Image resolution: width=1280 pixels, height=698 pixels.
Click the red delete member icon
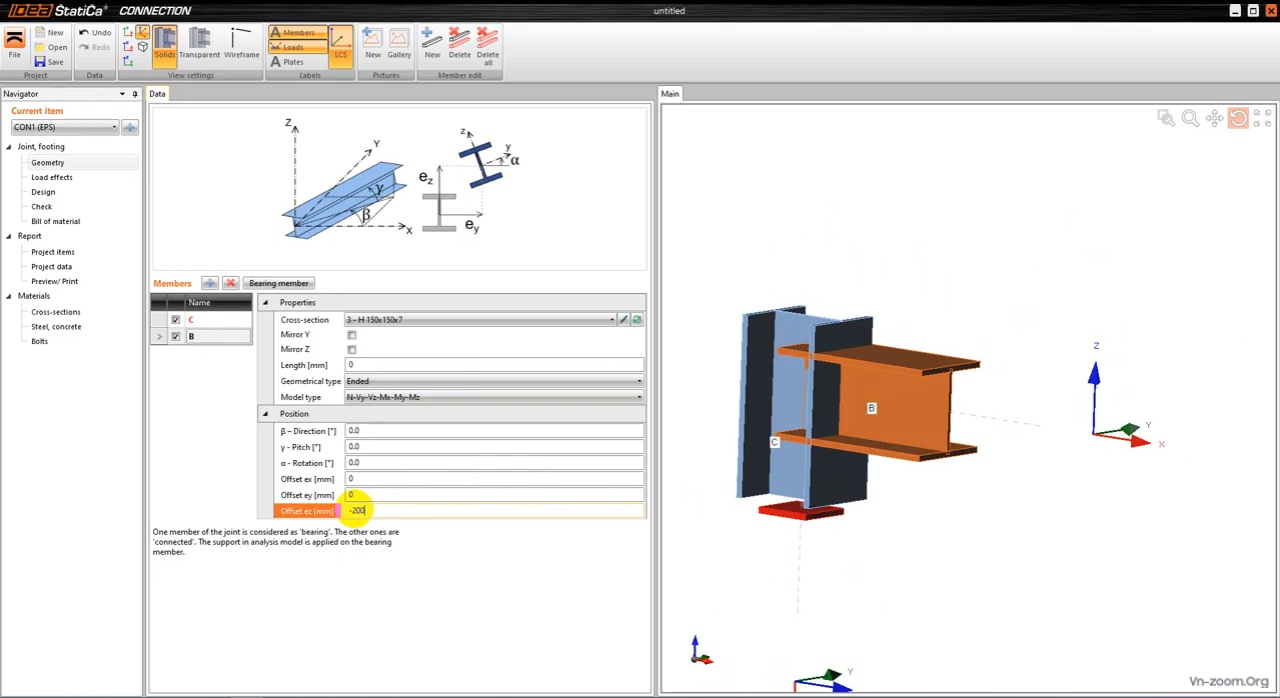pyautogui.click(x=230, y=283)
